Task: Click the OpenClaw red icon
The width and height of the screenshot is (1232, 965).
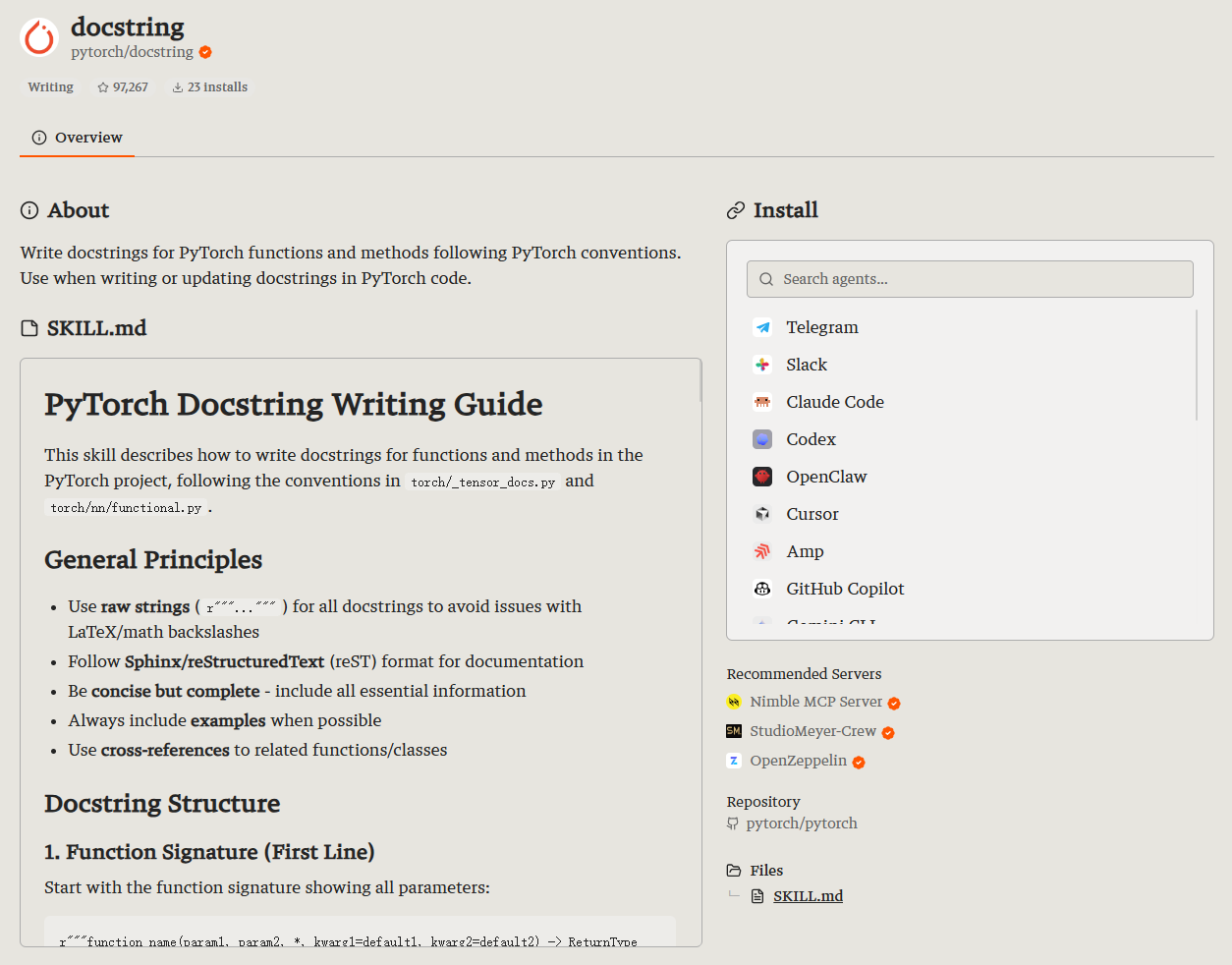Action: [762, 477]
